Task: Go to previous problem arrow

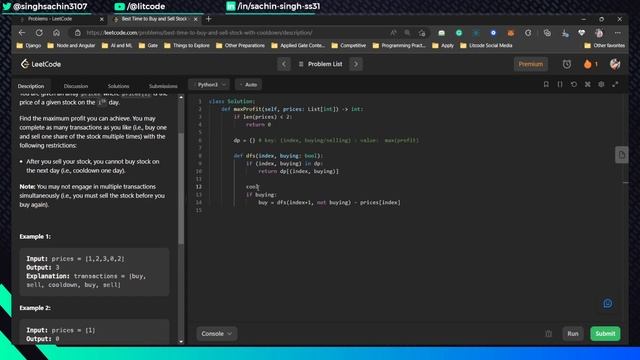Action: click(x=284, y=64)
